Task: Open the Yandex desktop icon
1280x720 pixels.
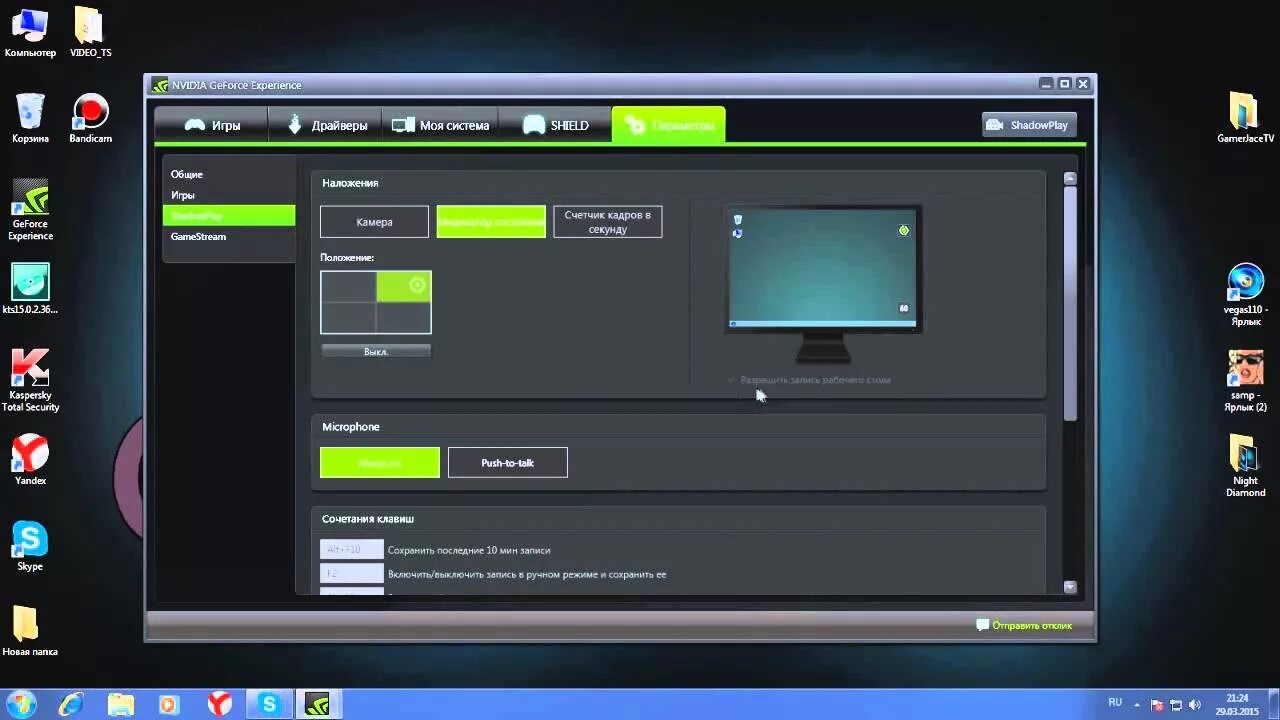Action: pos(30,460)
